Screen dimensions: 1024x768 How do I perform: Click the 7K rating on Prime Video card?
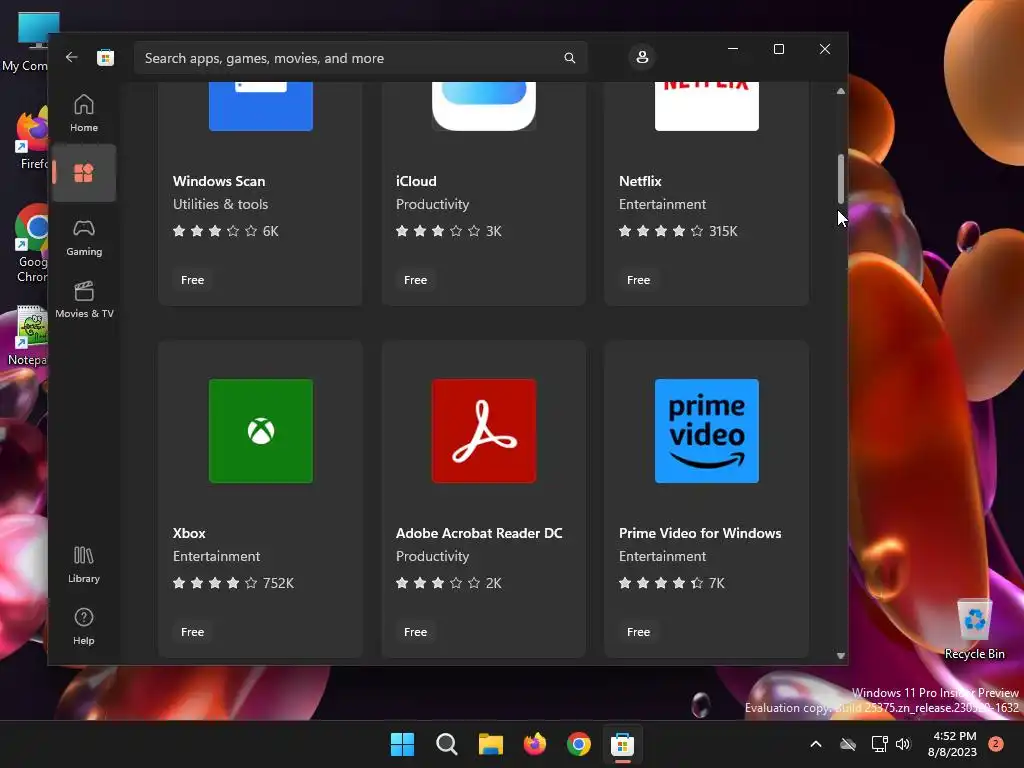tap(716, 583)
